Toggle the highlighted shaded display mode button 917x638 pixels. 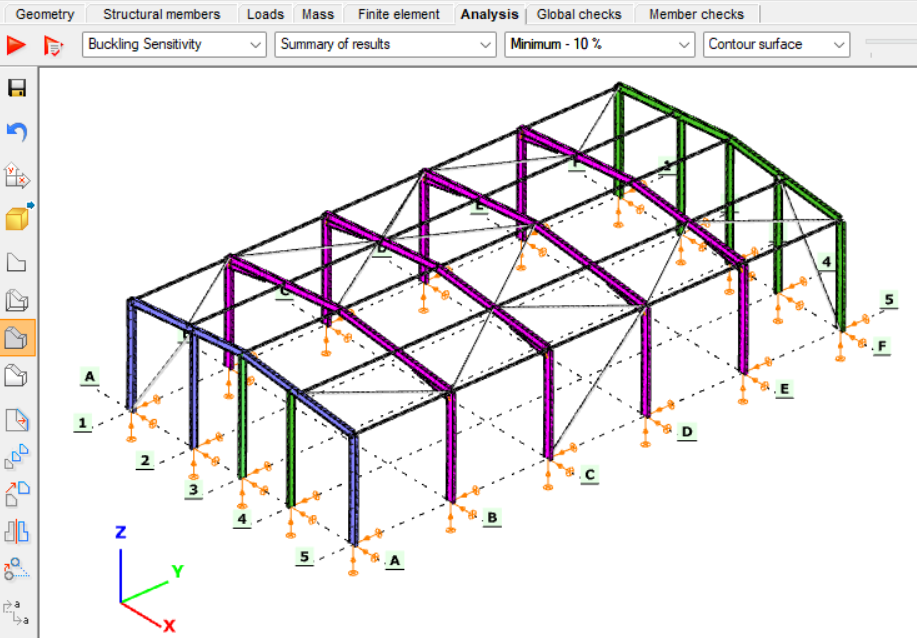point(18,339)
